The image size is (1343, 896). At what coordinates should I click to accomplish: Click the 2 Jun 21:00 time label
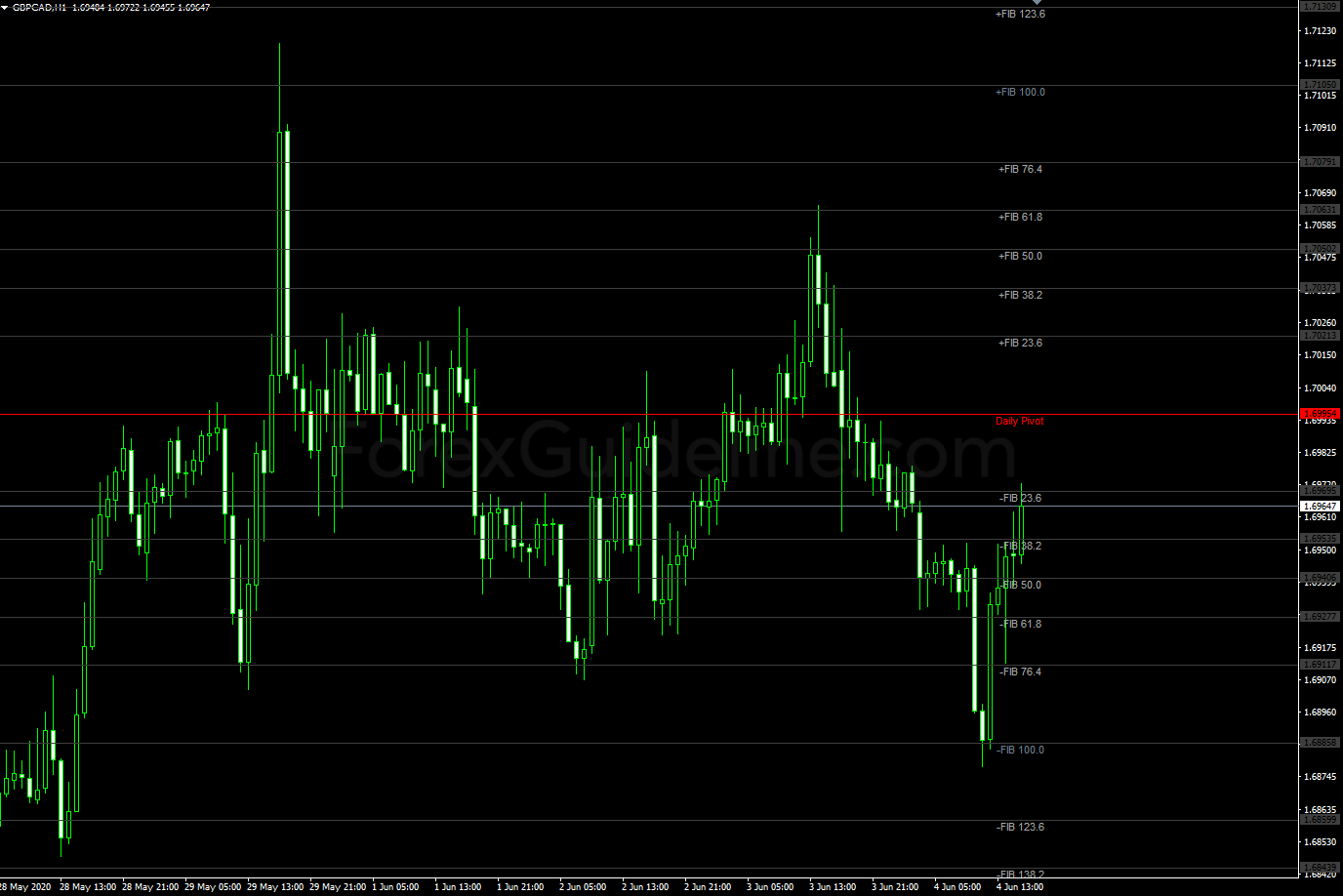tap(708, 887)
